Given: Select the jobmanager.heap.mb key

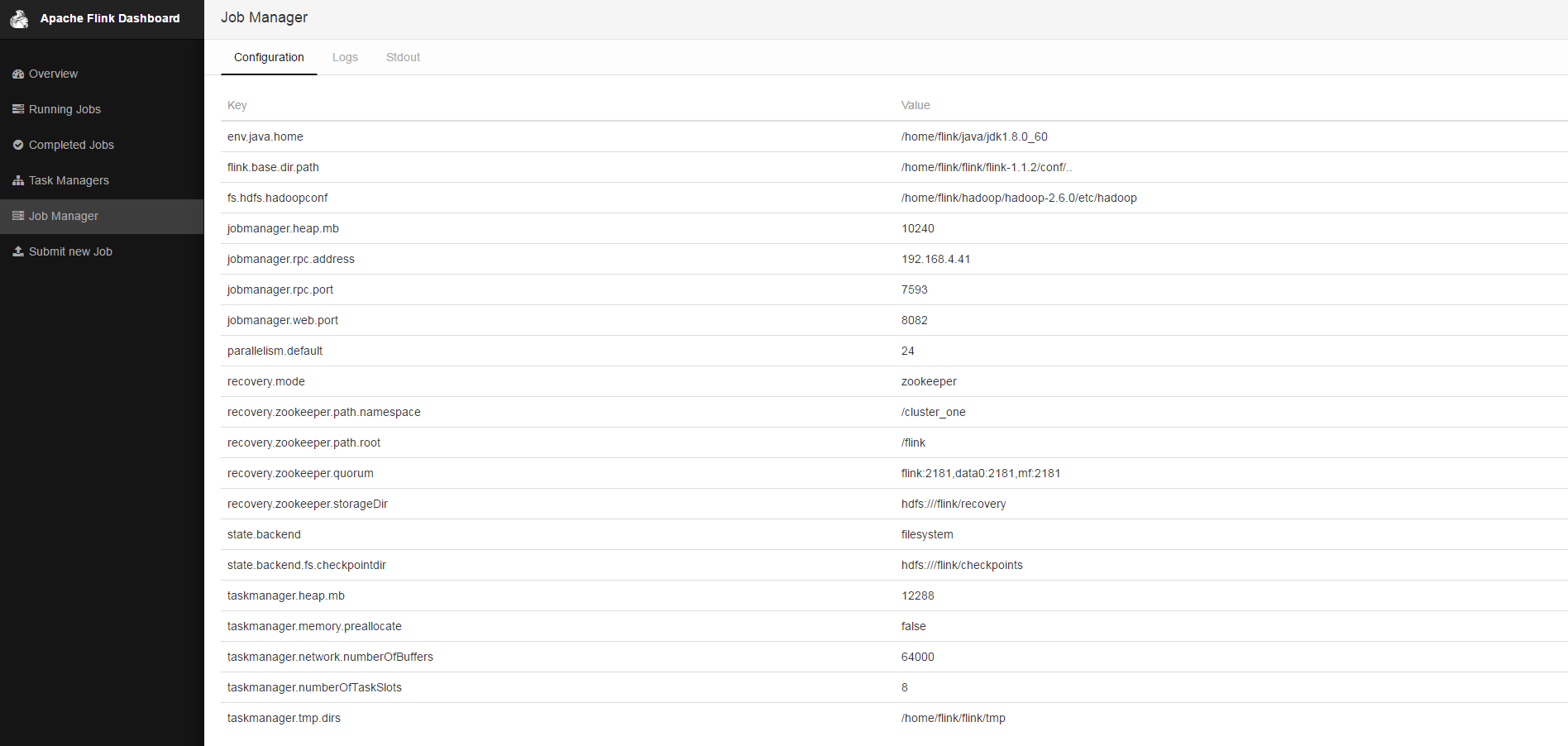Looking at the screenshot, I should click(283, 228).
